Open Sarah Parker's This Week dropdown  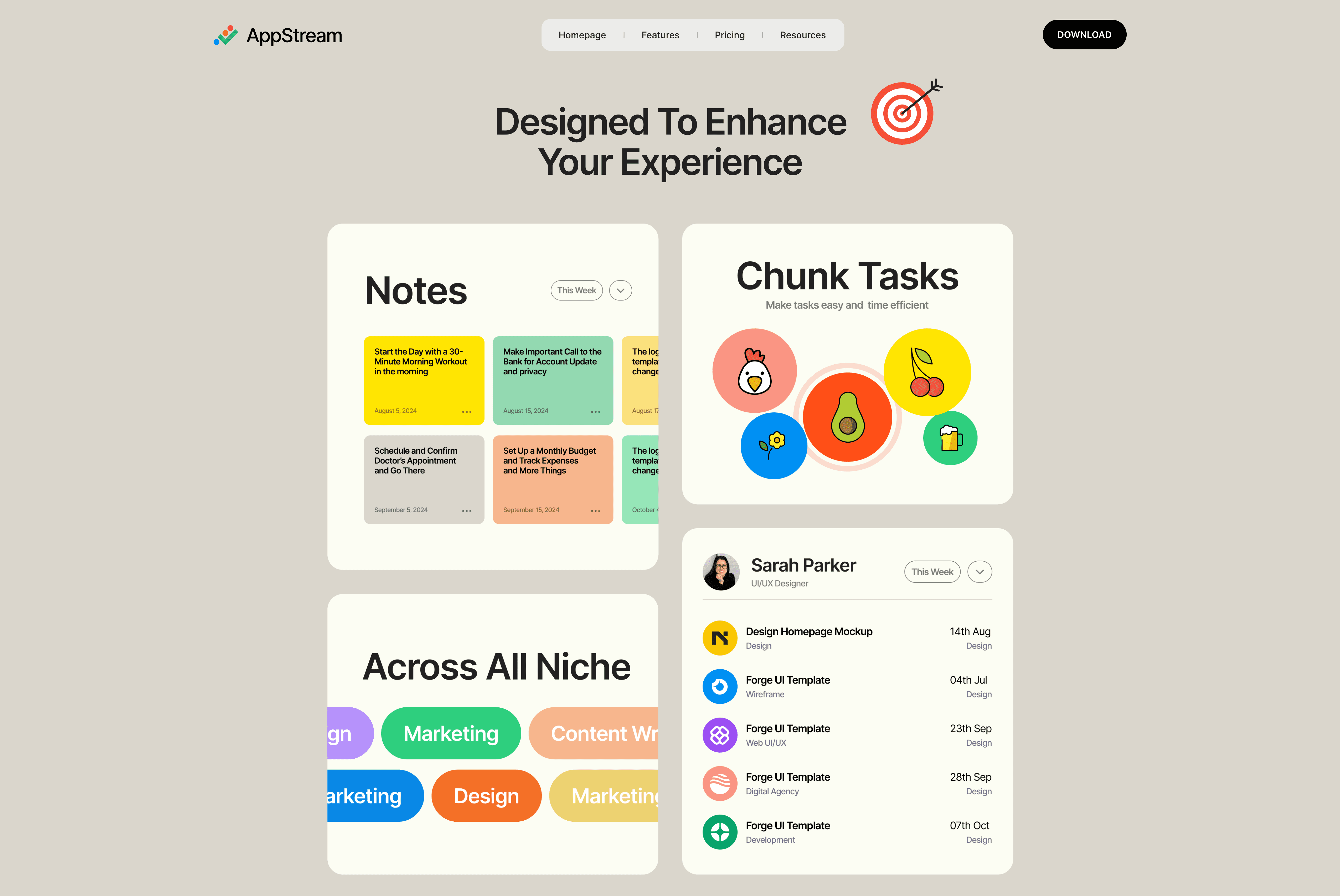pyautogui.click(x=932, y=571)
